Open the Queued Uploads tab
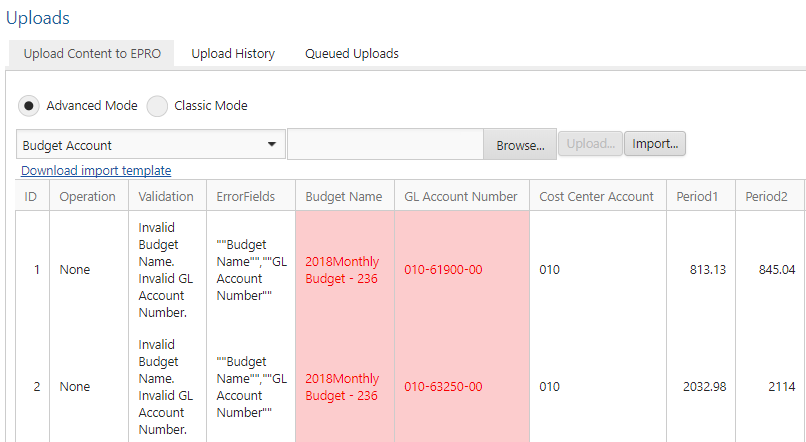The image size is (806, 442). (x=351, y=54)
